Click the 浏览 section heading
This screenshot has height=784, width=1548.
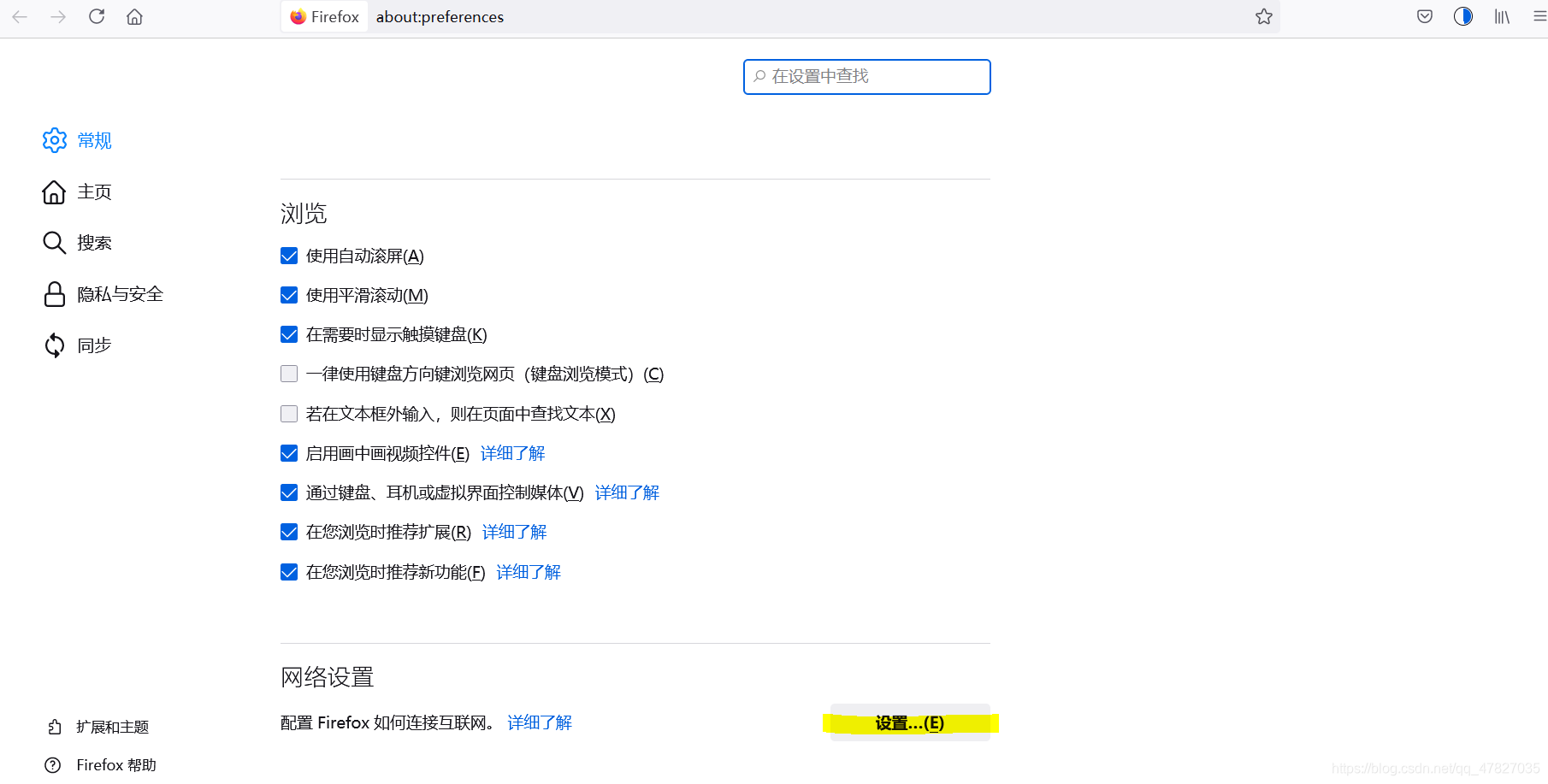[304, 214]
